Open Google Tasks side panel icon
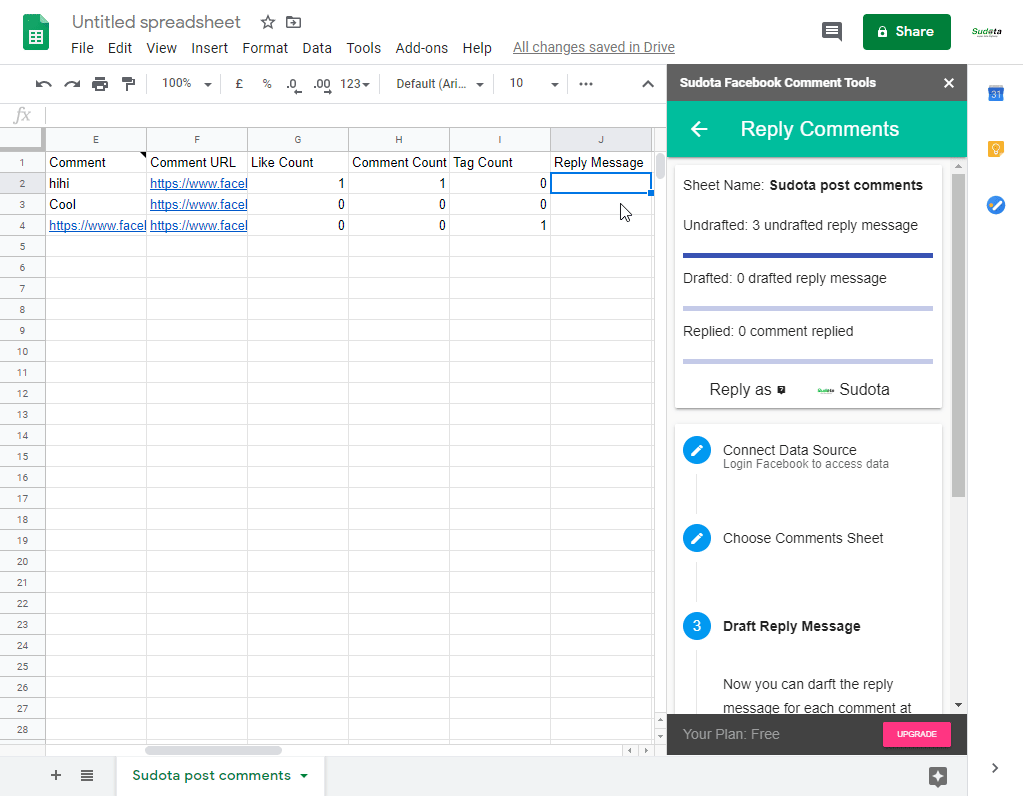Screen dimensions: 1023x796 [x=996, y=206]
